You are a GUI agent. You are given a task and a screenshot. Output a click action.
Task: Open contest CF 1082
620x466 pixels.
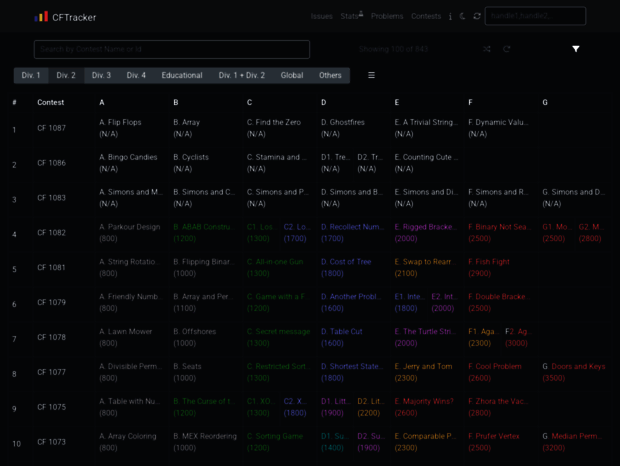pos(51,232)
